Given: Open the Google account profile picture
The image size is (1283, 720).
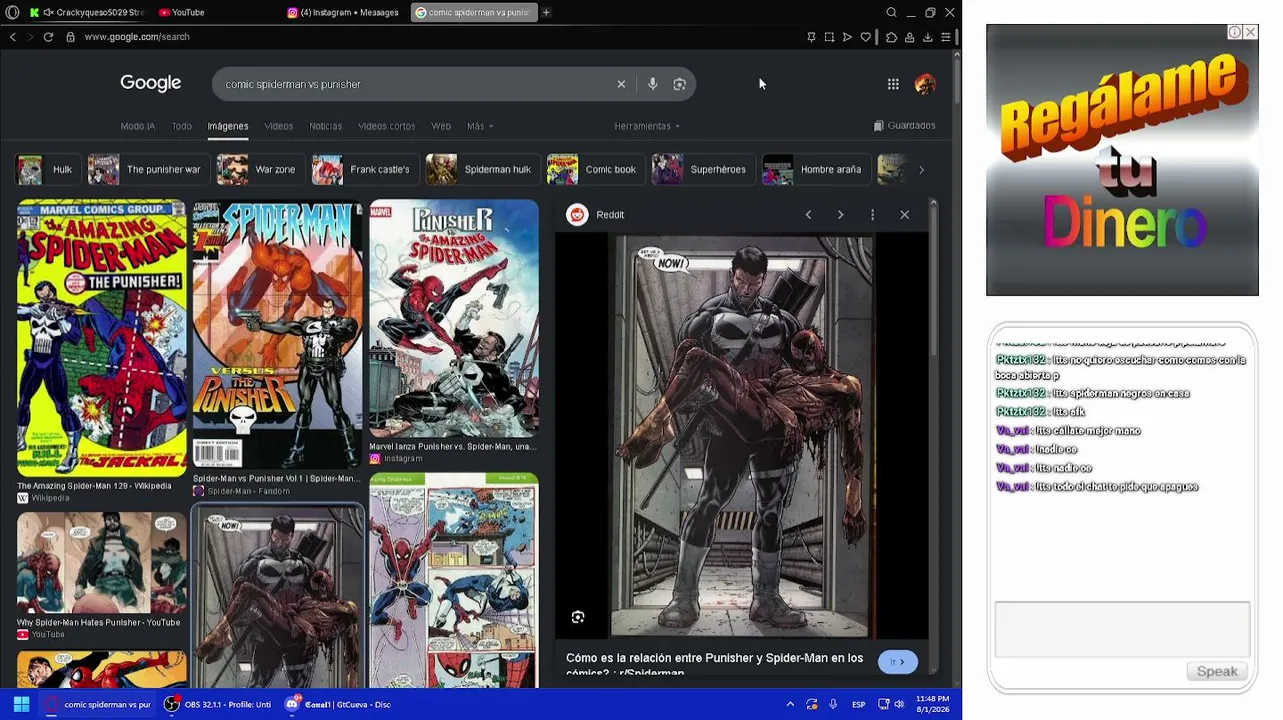Looking at the screenshot, I should [x=925, y=84].
